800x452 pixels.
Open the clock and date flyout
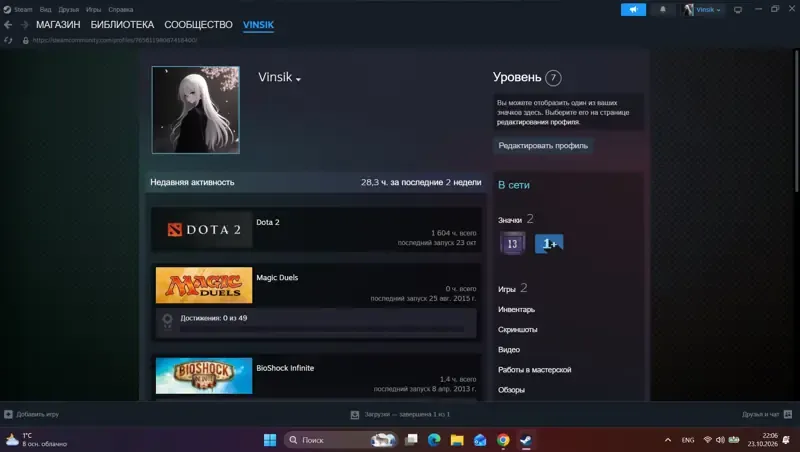762,440
